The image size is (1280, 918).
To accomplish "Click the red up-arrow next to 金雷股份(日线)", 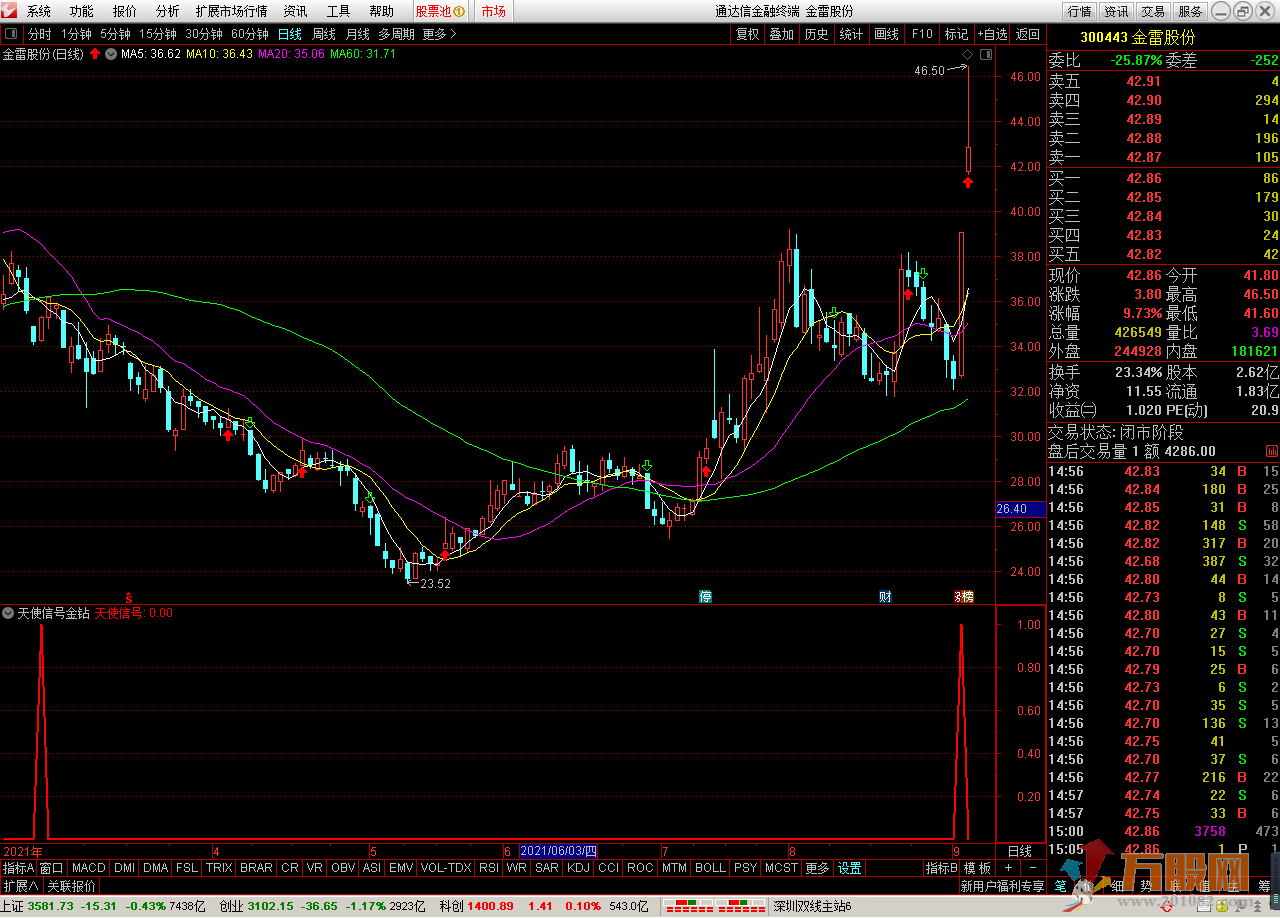I will (x=95, y=54).
